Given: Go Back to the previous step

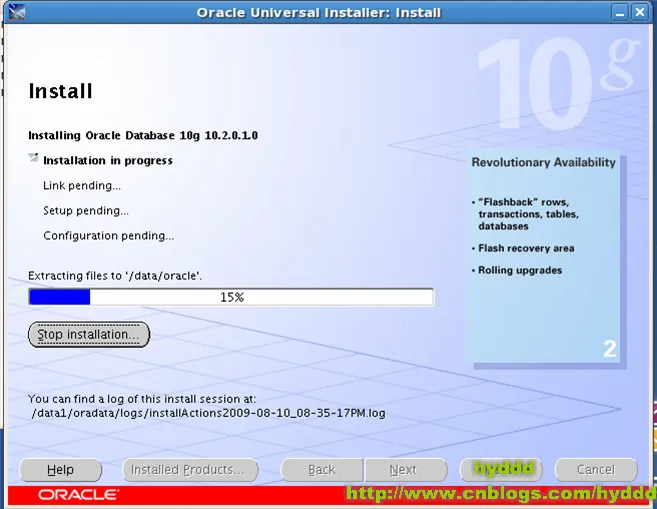Looking at the screenshot, I should 322,470.
